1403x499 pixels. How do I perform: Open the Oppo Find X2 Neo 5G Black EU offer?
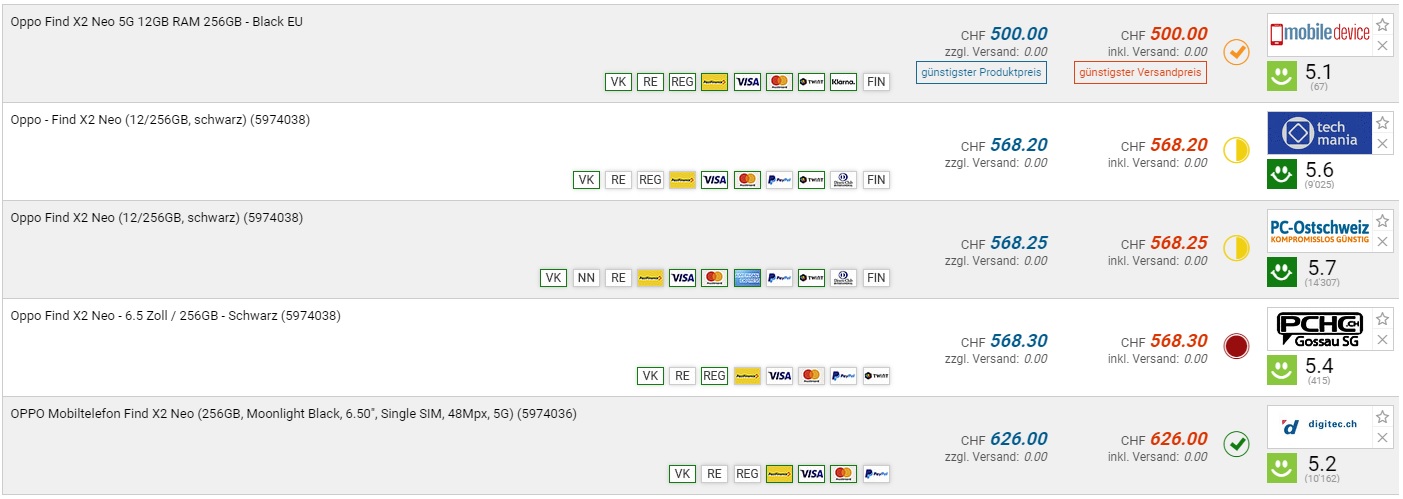point(156,22)
